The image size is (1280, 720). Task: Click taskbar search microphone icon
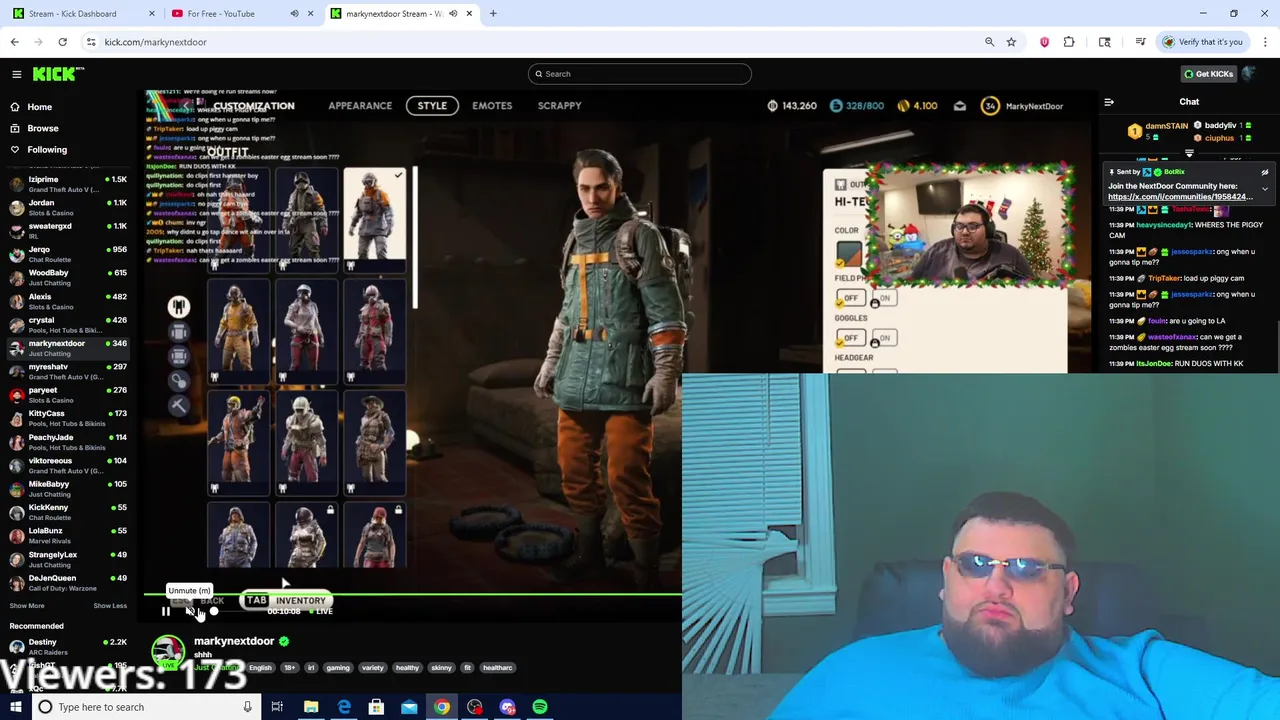point(247,707)
